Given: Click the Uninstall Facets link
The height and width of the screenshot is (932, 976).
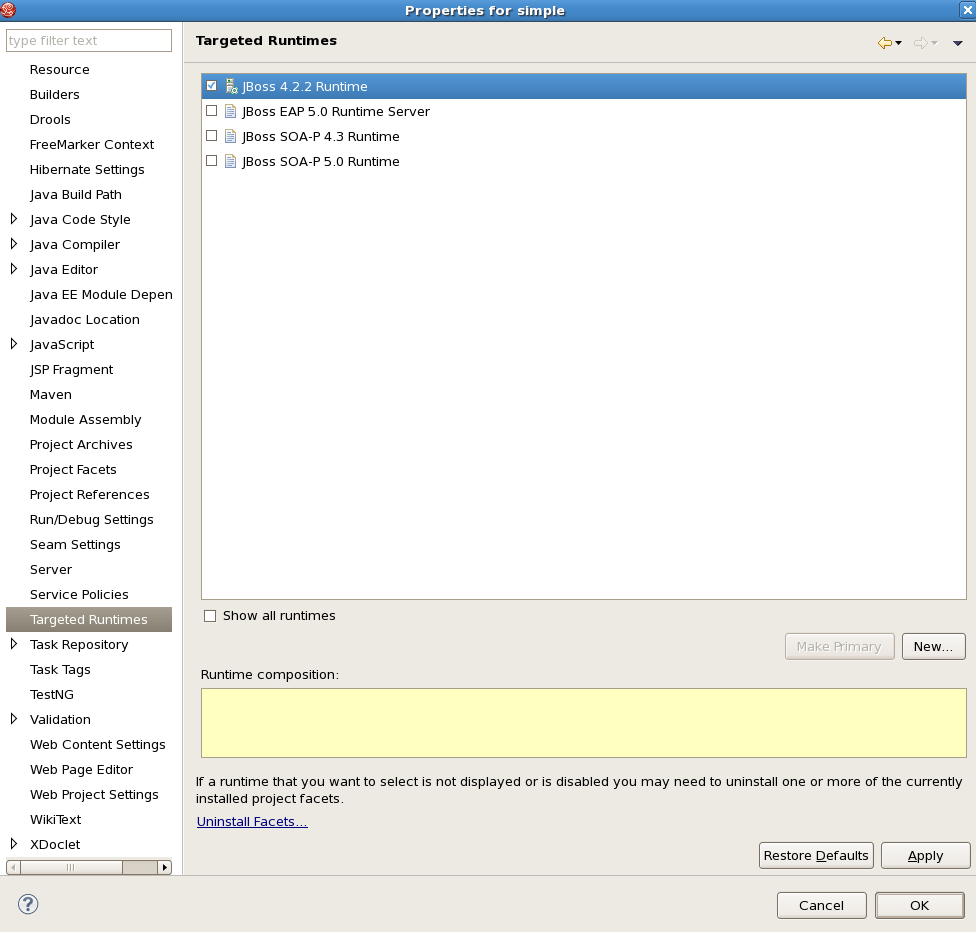Looking at the screenshot, I should [x=252, y=822].
